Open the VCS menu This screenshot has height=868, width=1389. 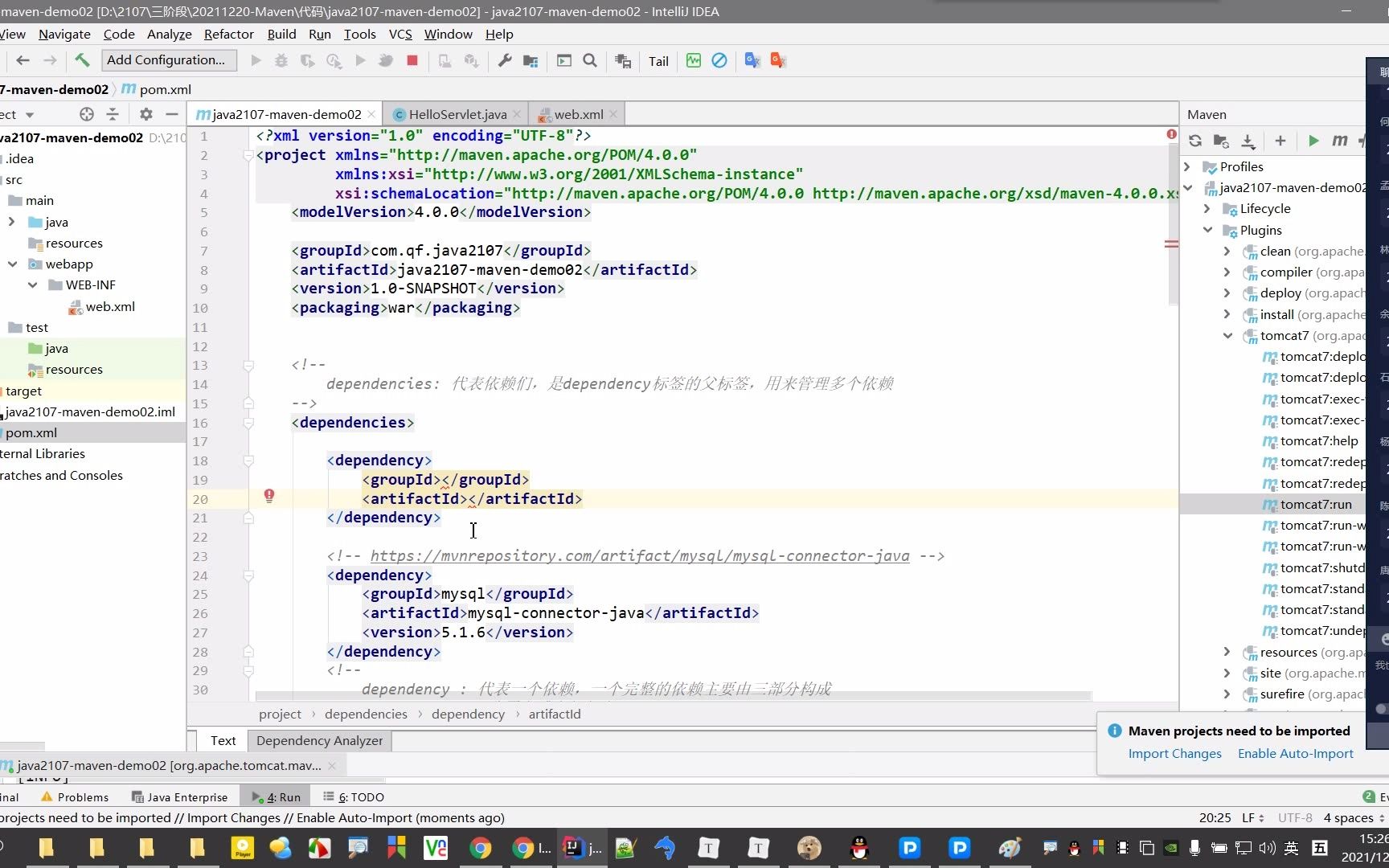click(400, 34)
